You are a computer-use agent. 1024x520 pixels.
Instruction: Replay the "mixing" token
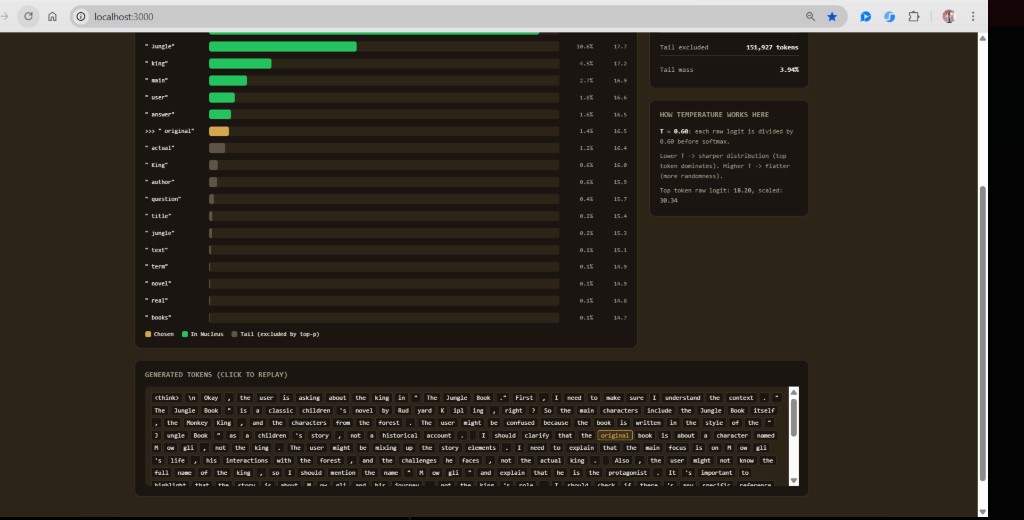385,447
